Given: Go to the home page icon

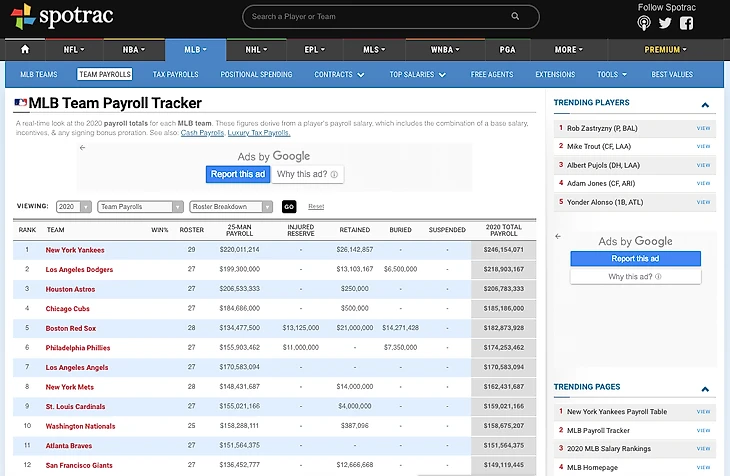Looking at the screenshot, I should pyautogui.click(x=25, y=49).
